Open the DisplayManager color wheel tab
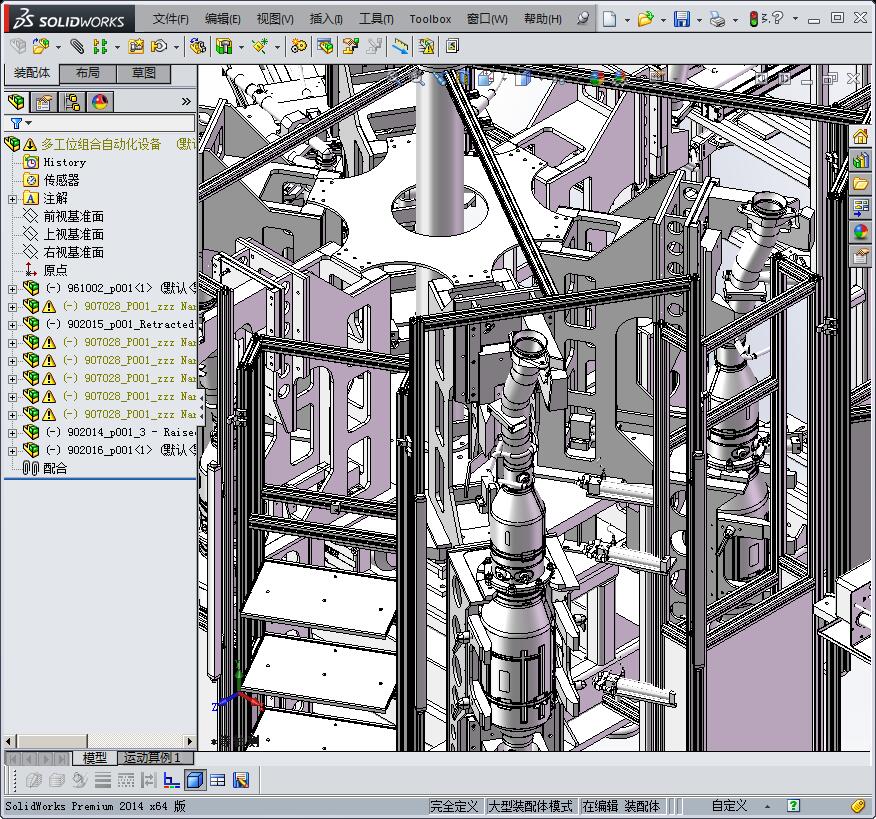The image size is (876, 819). point(100,102)
